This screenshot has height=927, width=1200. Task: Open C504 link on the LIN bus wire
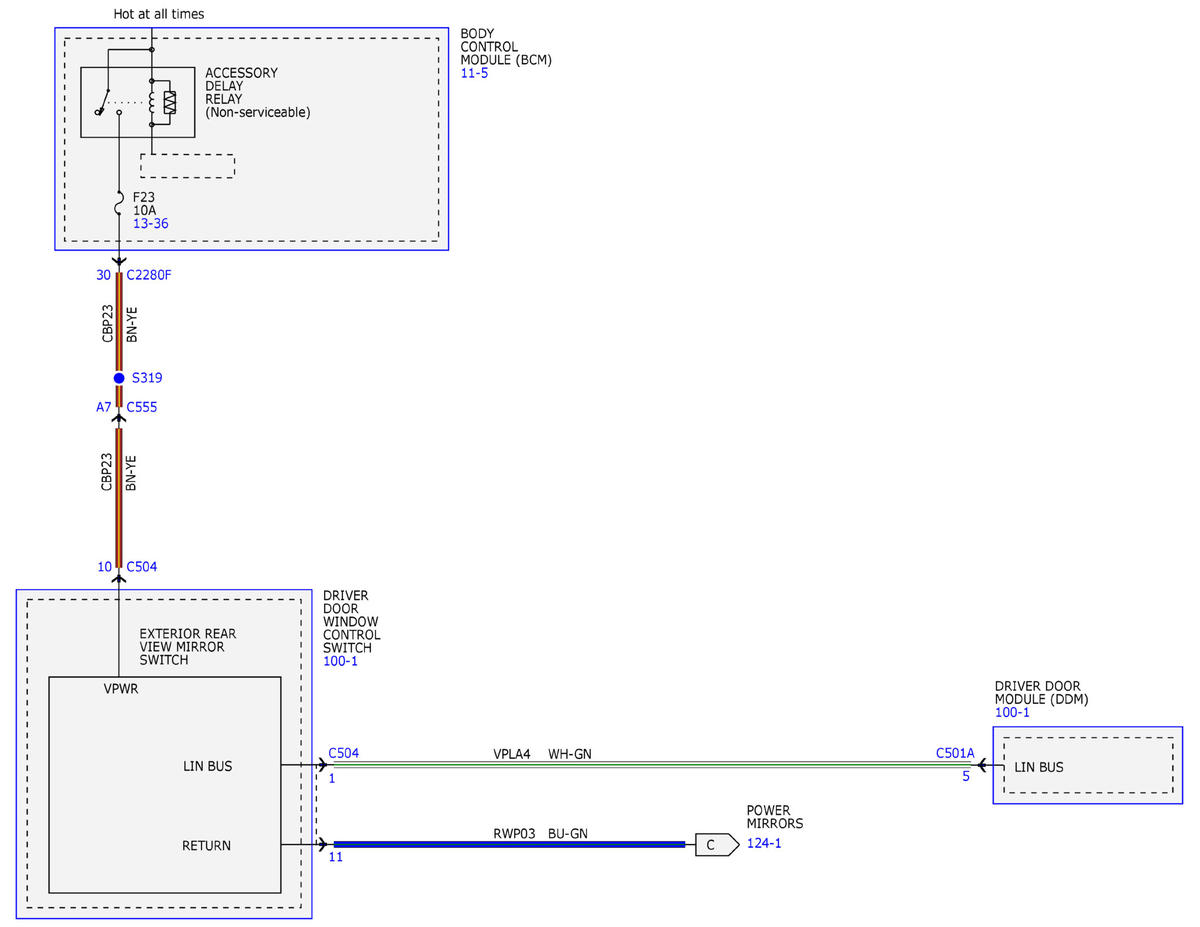[344, 752]
